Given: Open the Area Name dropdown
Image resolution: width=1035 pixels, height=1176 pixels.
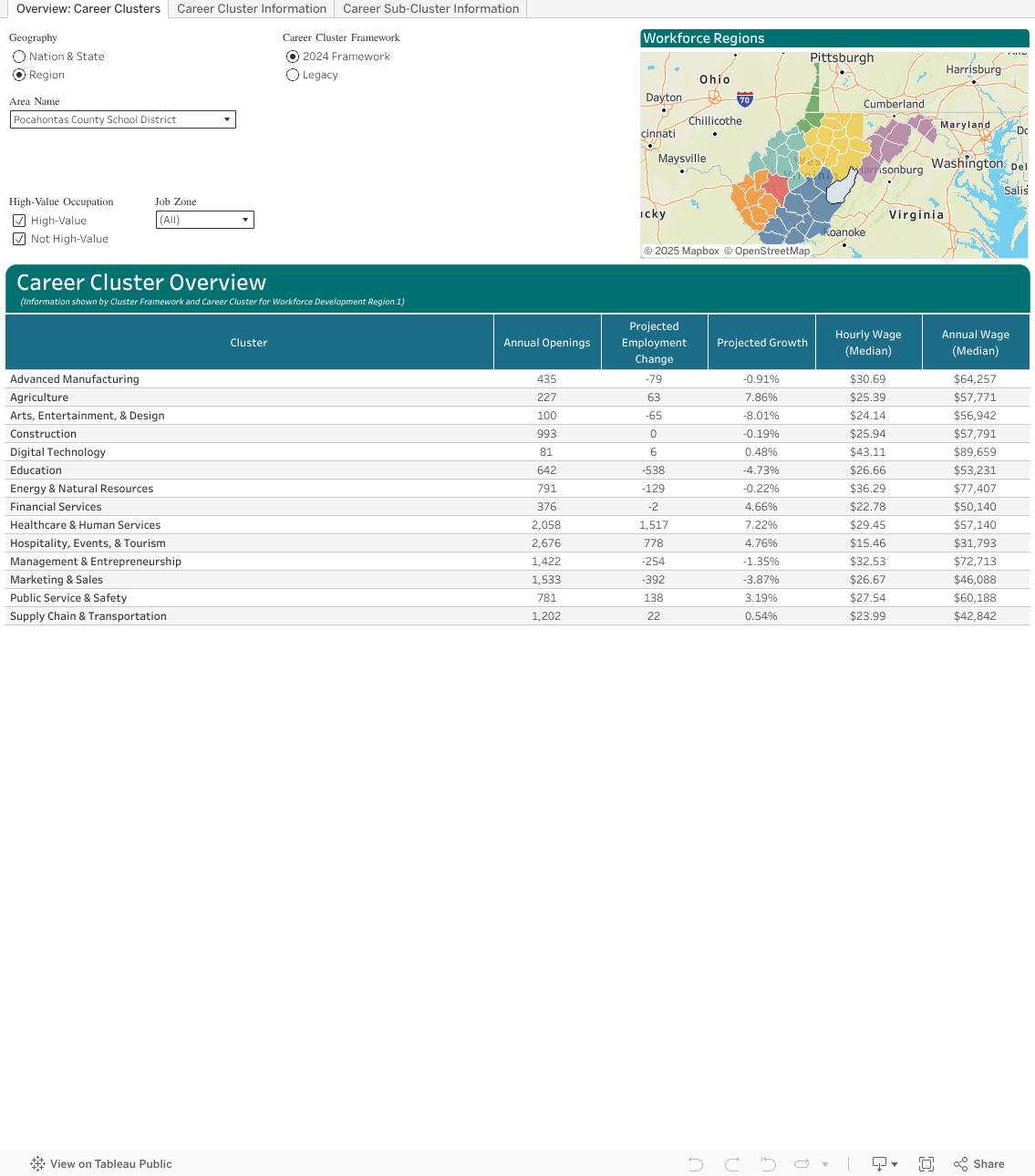Looking at the screenshot, I should coord(123,119).
